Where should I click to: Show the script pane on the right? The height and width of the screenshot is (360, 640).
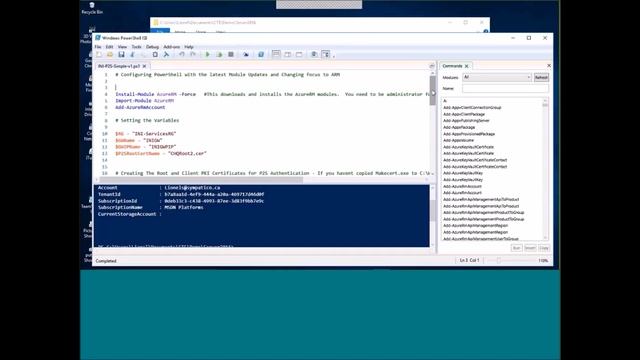pyautogui.click(x=288, y=54)
